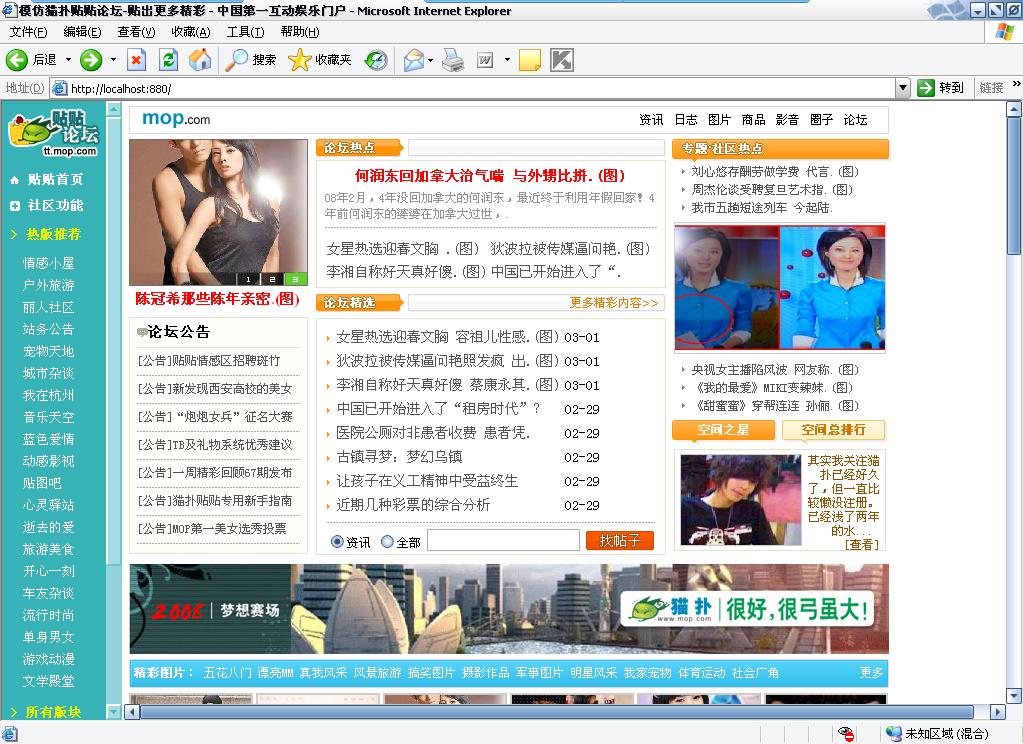The width and height of the screenshot is (1023, 744).
Task: Open the Search (搜索) toolbar button
Action: [x=251, y=60]
